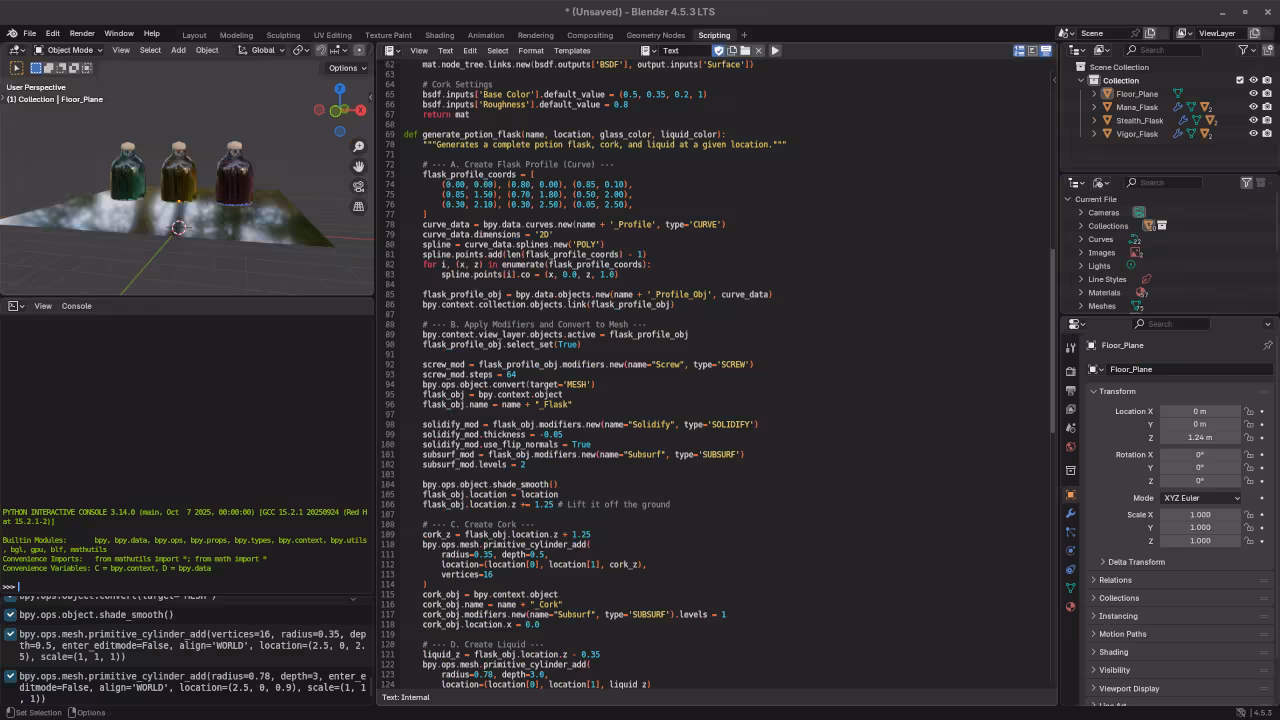This screenshot has height=720, width=1280.
Task: Open the Mode dropdown showing XYZ Euler
Action: click(1200, 498)
